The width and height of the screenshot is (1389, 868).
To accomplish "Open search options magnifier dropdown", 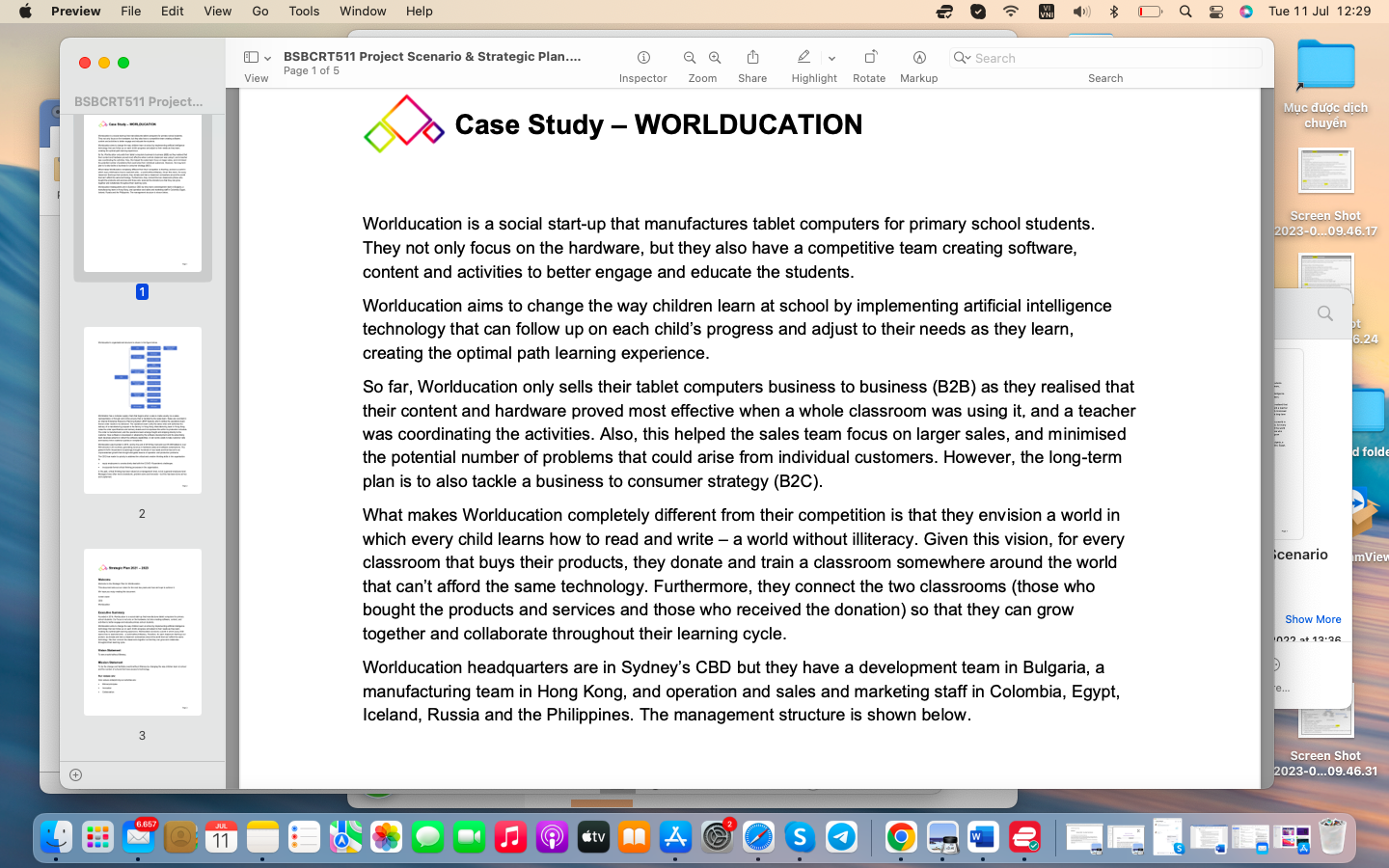I will (x=962, y=58).
